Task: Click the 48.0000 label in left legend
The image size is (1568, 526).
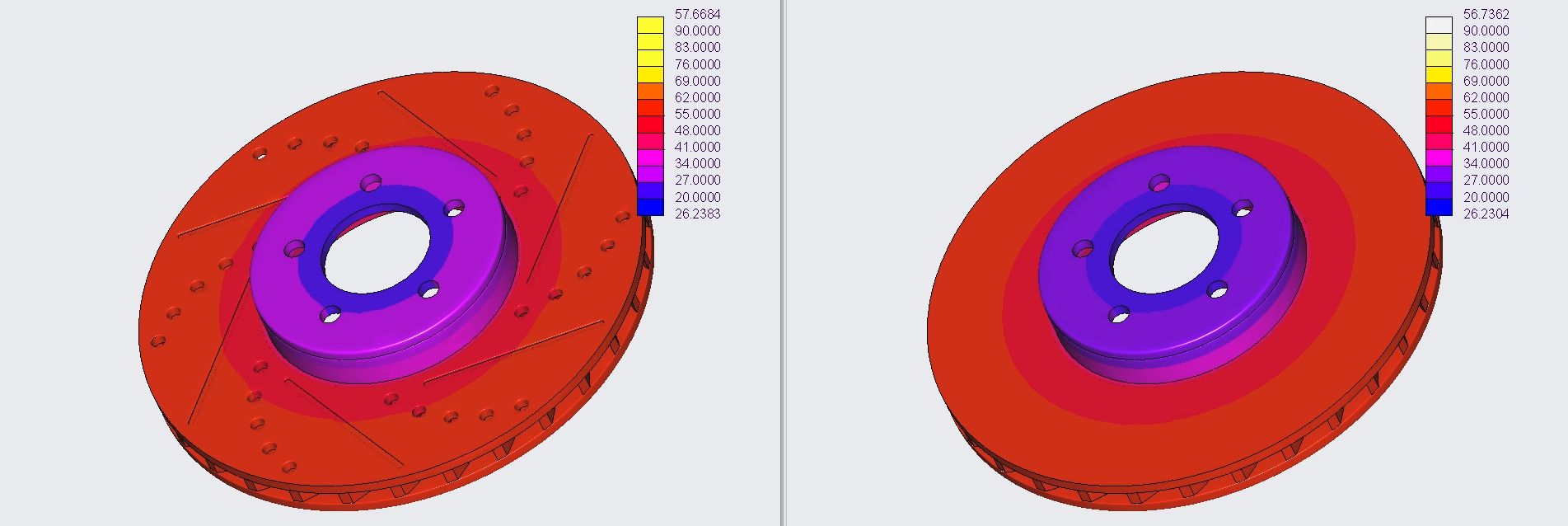Action: point(697,130)
